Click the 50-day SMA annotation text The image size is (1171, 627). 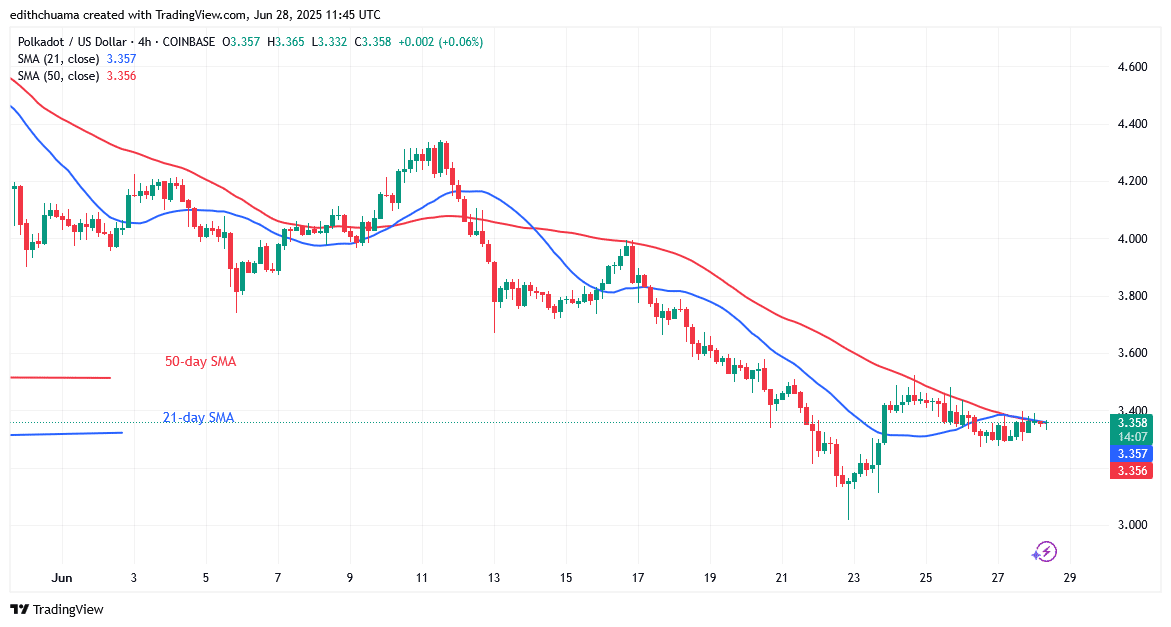200,361
